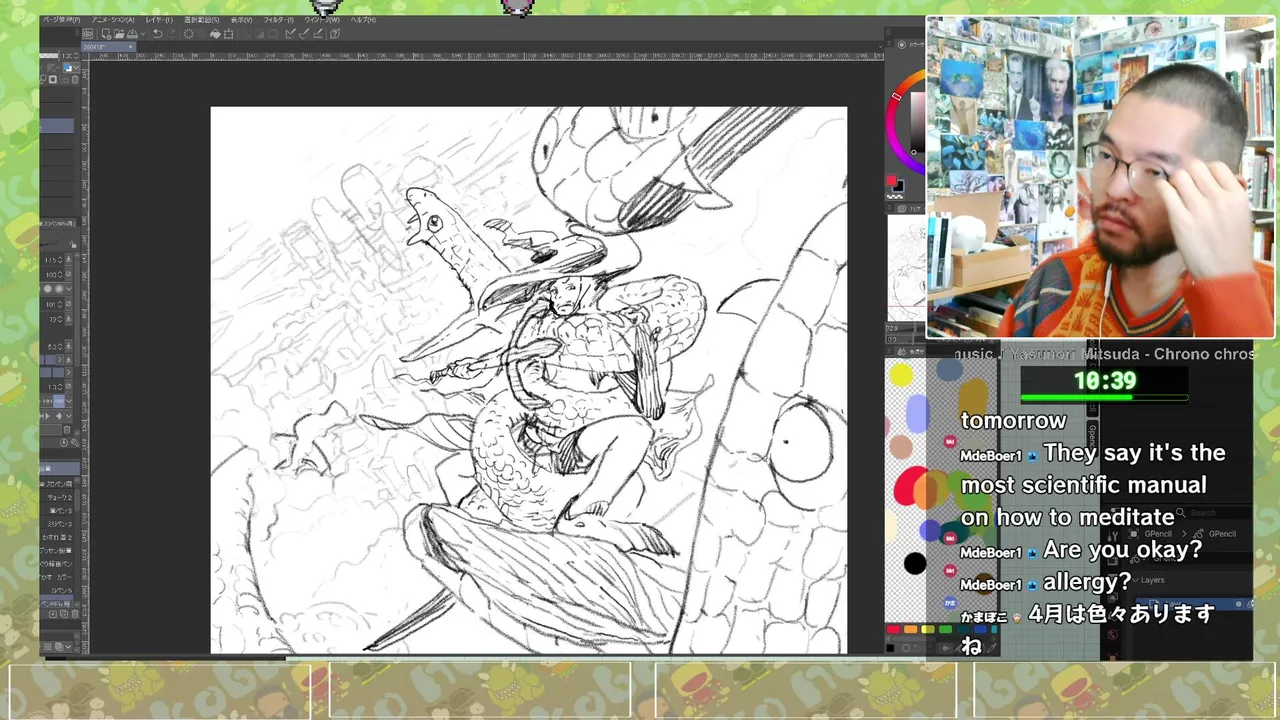Click the large red paint blob in palette
The image size is (1280, 720).
tap(912, 487)
